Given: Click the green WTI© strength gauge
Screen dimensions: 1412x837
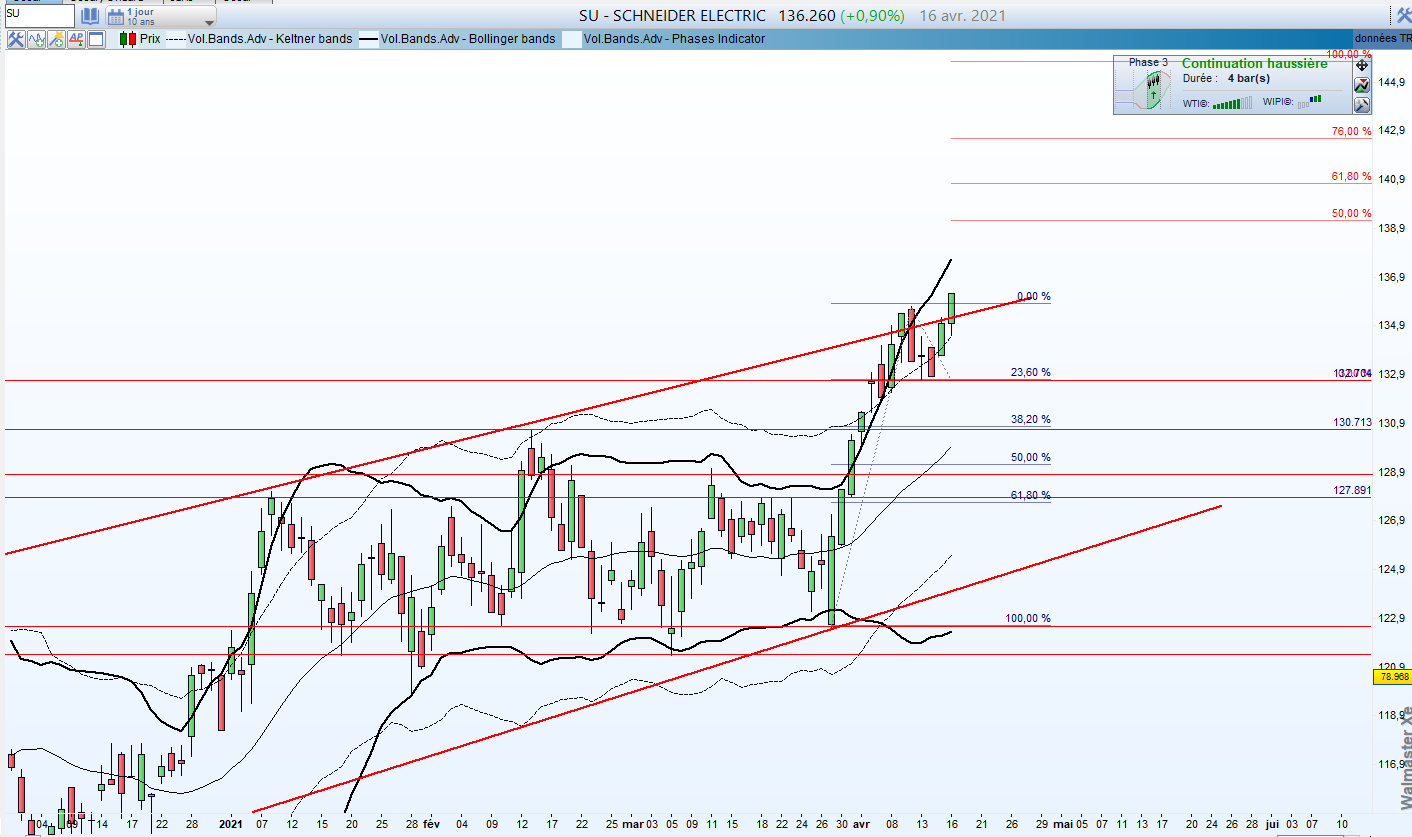Looking at the screenshot, I should 1232,101.
